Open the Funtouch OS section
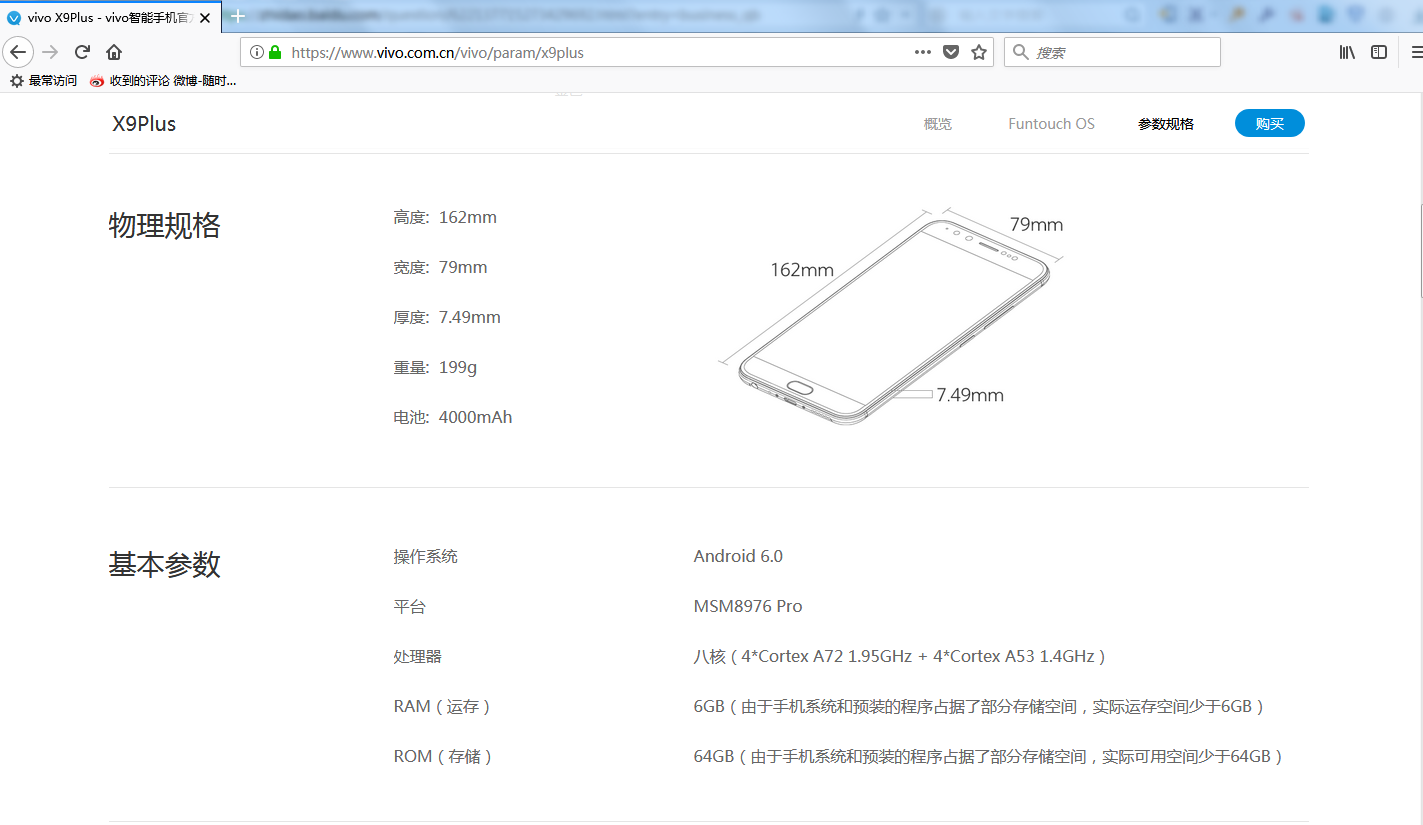 pos(1051,124)
